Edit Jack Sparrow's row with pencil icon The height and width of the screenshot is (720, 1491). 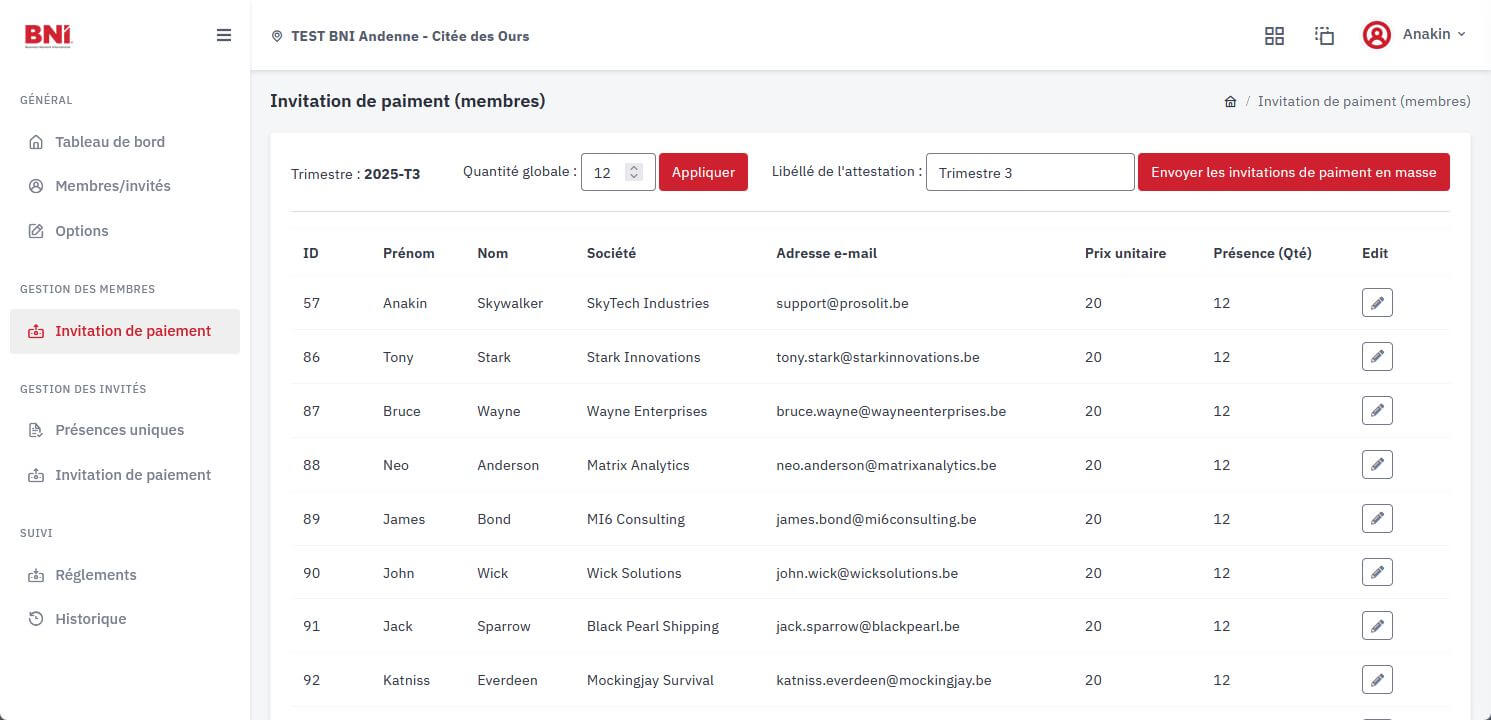(x=1377, y=626)
